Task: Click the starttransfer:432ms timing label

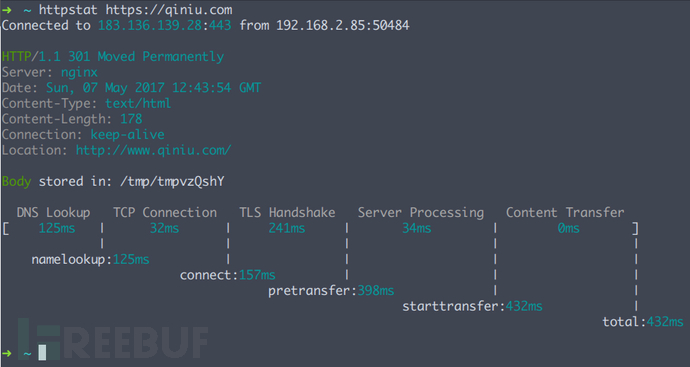Action: [472, 307]
